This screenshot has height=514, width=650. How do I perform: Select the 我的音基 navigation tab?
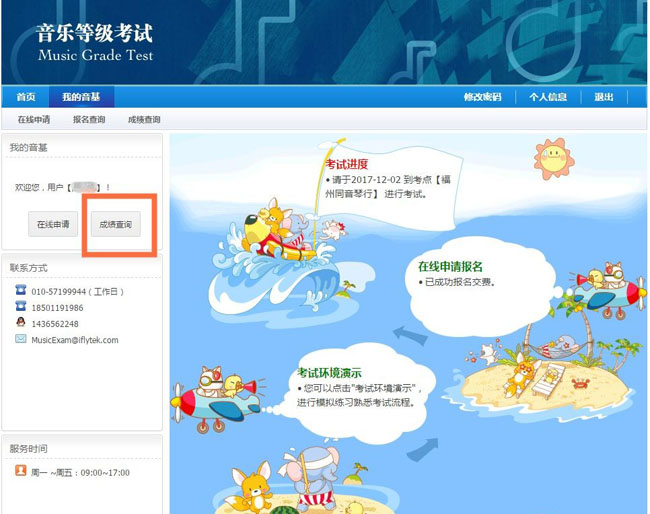[81, 97]
